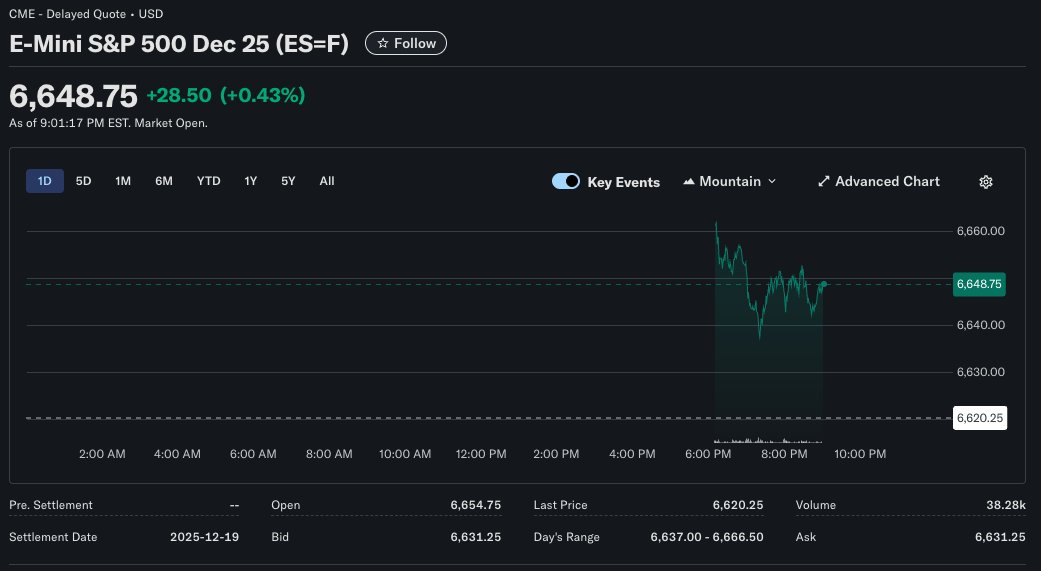
Task: Click the +28.50 price change figure
Action: click(x=179, y=96)
